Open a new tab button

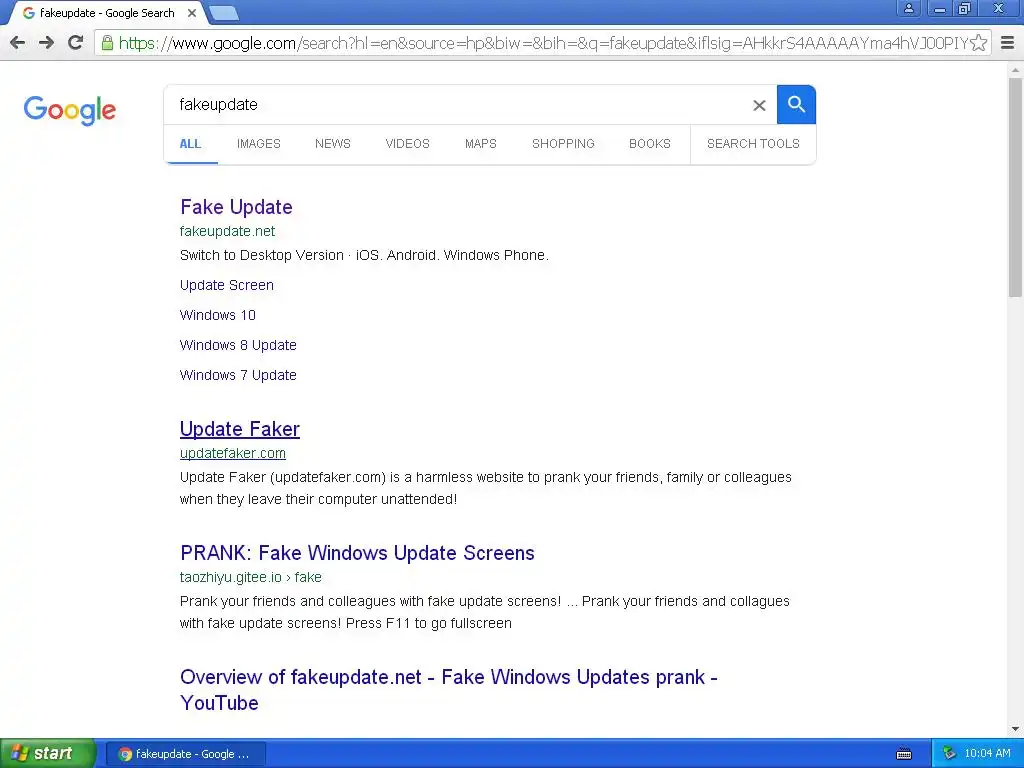point(224,13)
